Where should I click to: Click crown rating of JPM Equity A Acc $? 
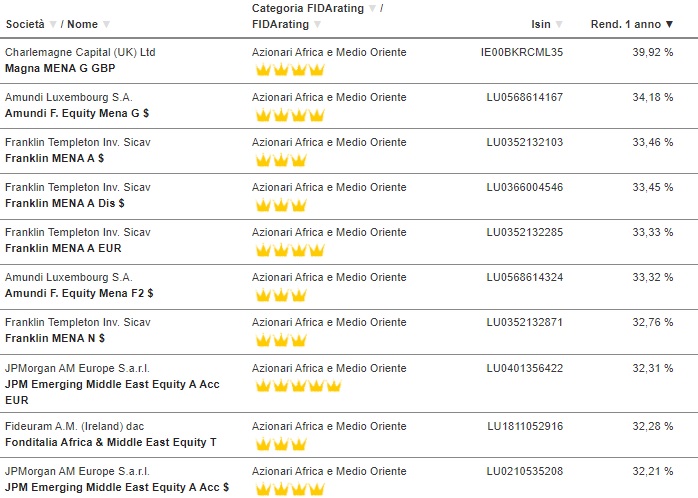point(290,489)
